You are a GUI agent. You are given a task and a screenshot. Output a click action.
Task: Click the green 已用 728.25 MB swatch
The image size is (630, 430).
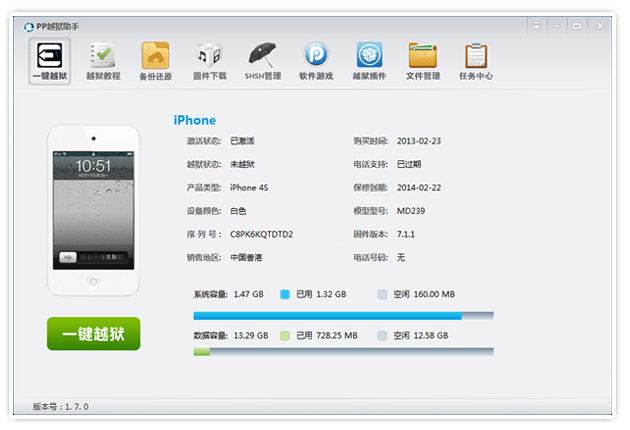click(285, 336)
